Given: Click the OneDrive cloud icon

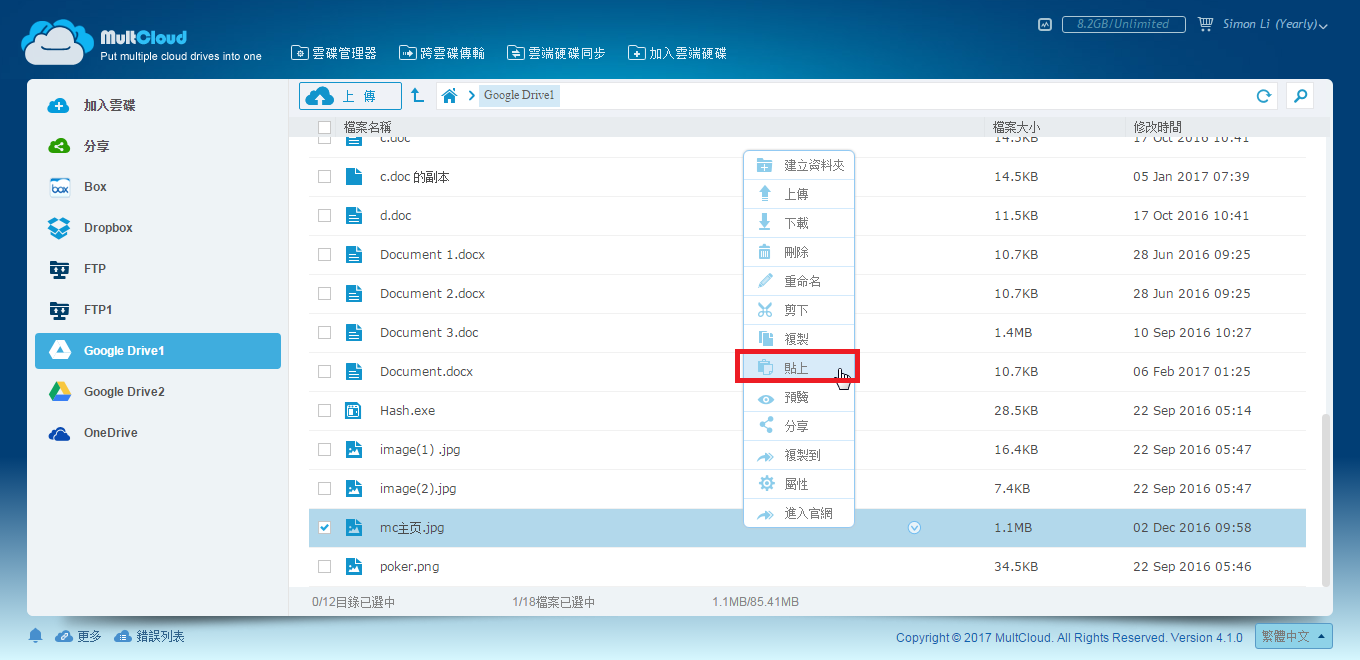Looking at the screenshot, I should 59,433.
